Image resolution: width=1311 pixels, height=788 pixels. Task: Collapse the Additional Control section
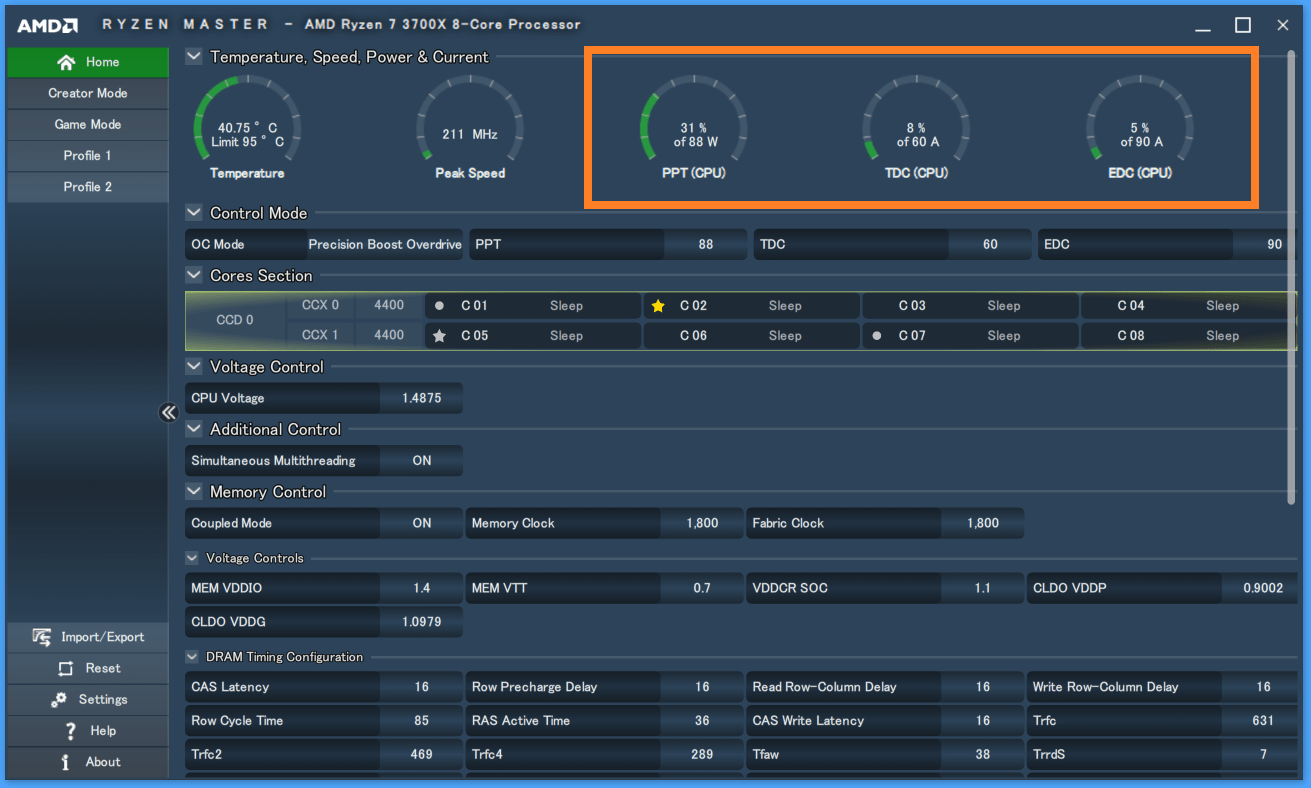(x=194, y=429)
